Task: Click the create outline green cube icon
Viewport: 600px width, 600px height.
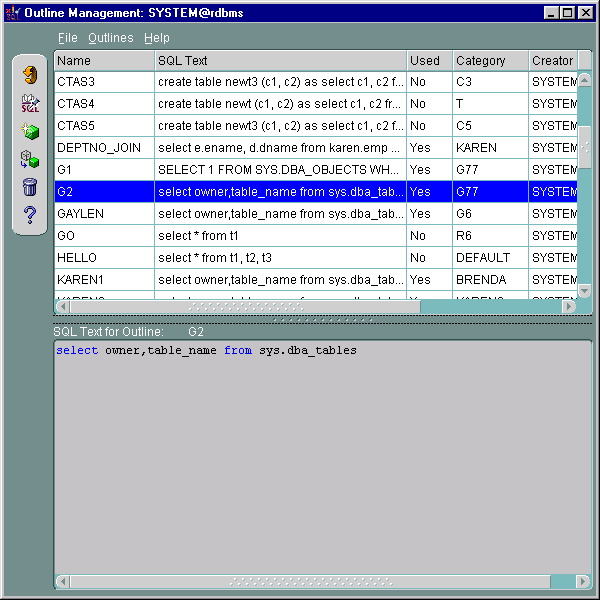Action: pyautogui.click(x=29, y=131)
